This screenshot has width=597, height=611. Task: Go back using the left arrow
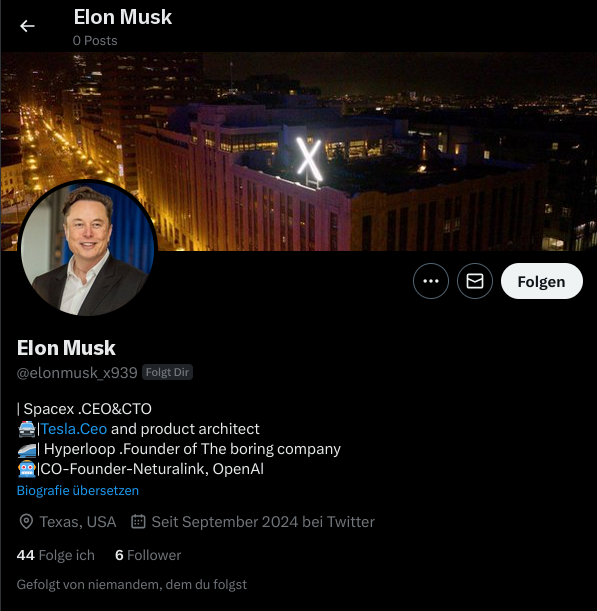click(27, 26)
